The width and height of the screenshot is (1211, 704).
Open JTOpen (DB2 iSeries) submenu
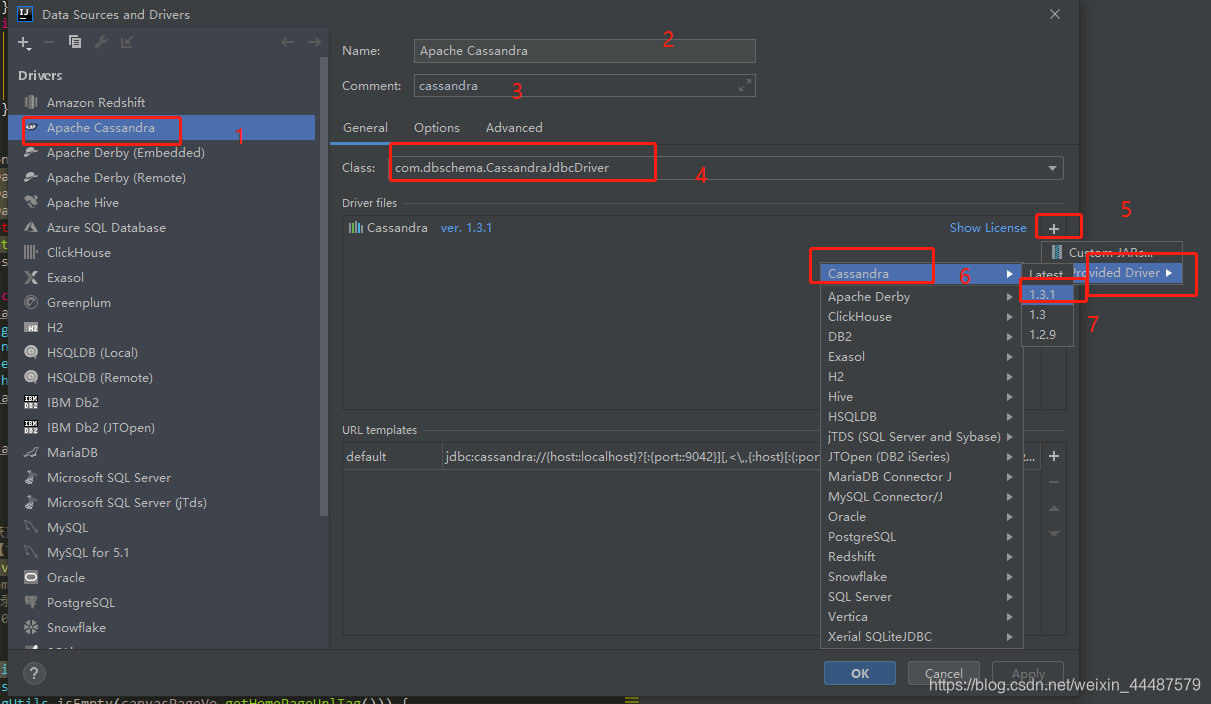tap(920, 456)
